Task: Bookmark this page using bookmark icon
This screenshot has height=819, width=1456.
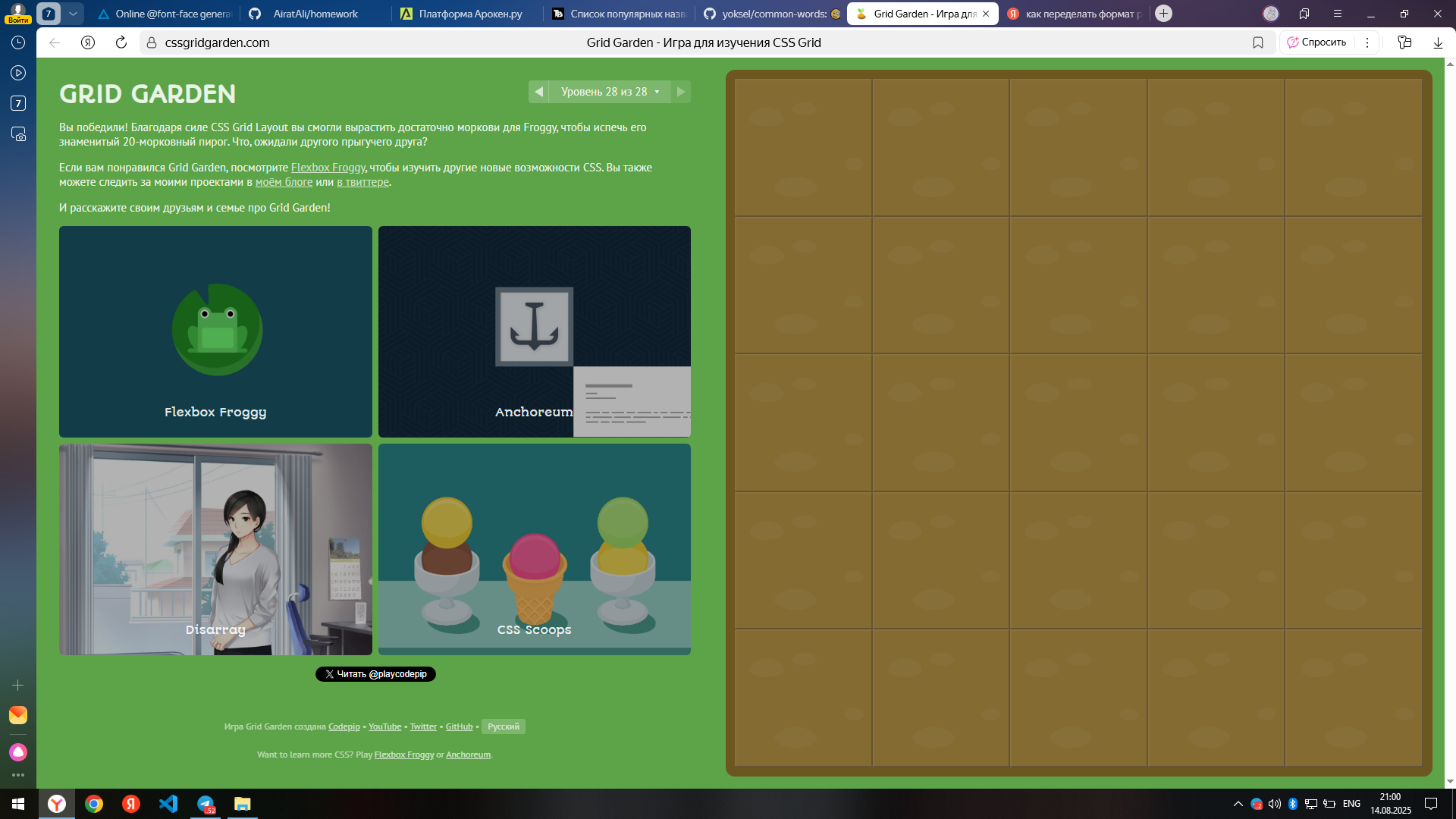Action: (1258, 42)
